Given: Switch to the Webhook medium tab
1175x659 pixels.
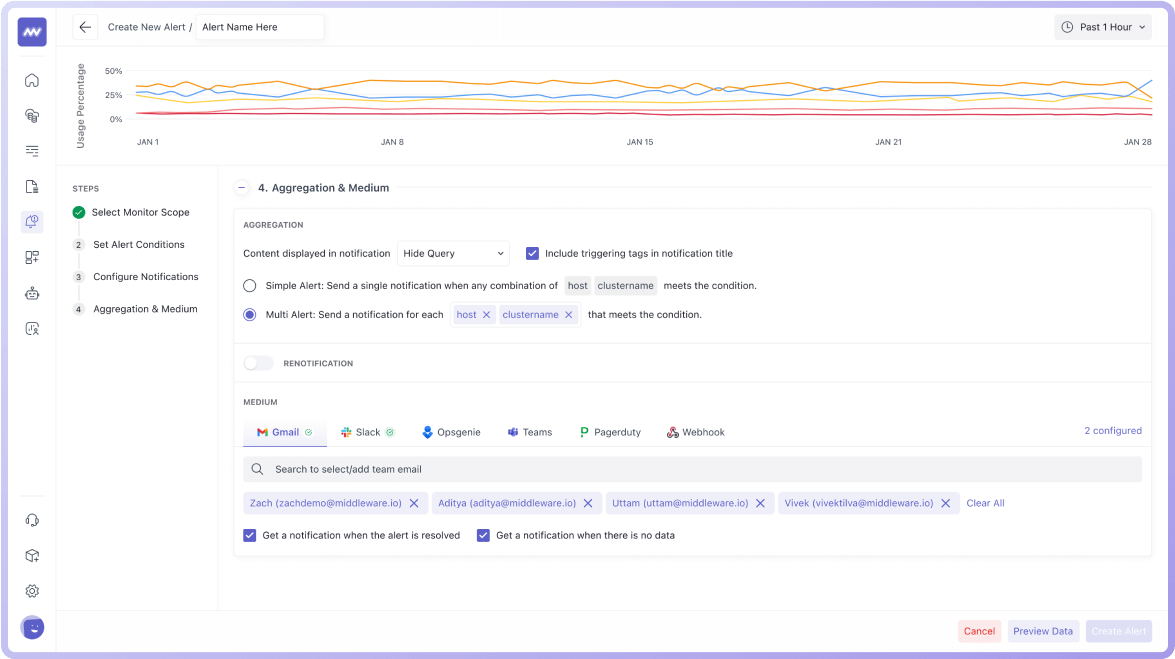Looking at the screenshot, I should [696, 433].
